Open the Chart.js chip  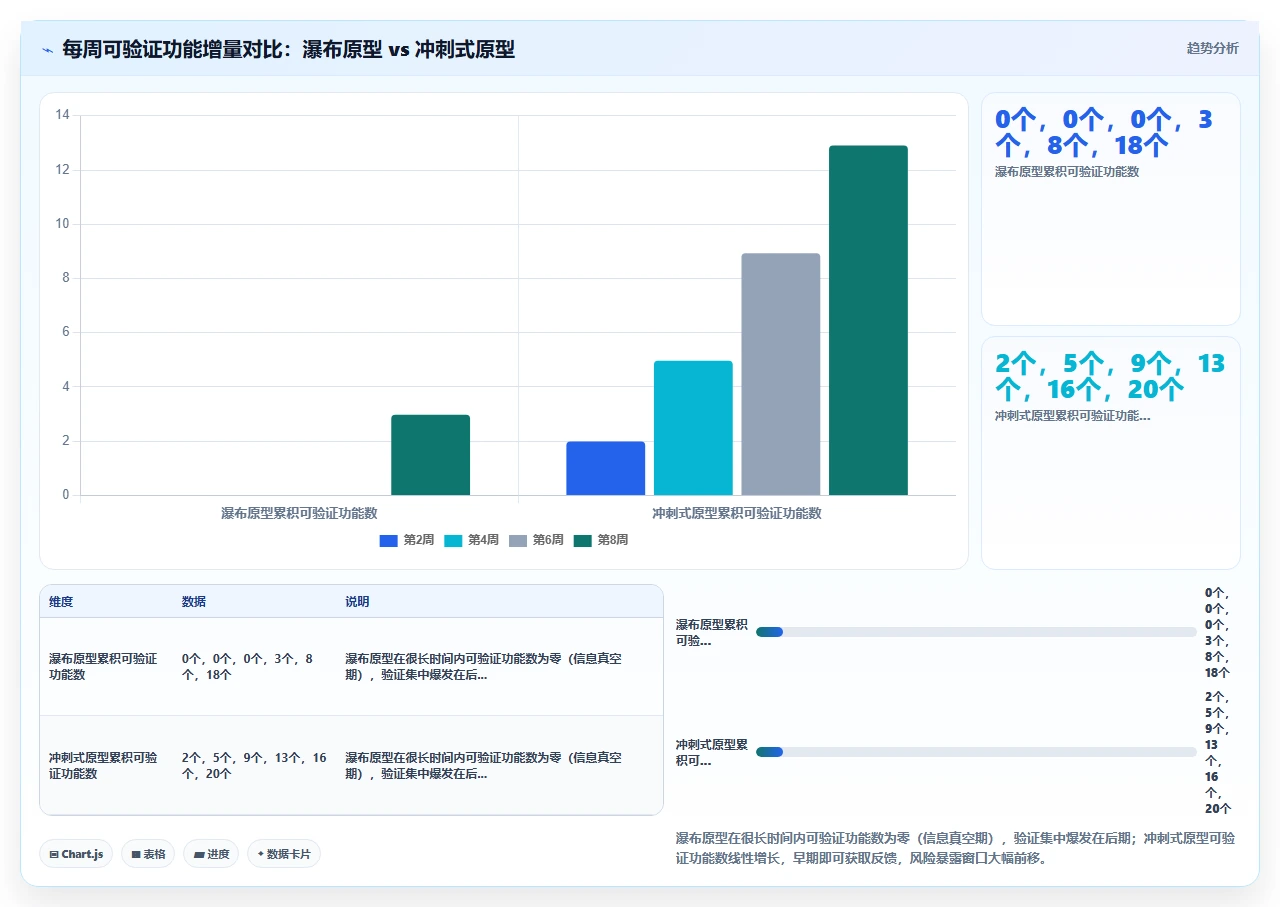[76, 854]
